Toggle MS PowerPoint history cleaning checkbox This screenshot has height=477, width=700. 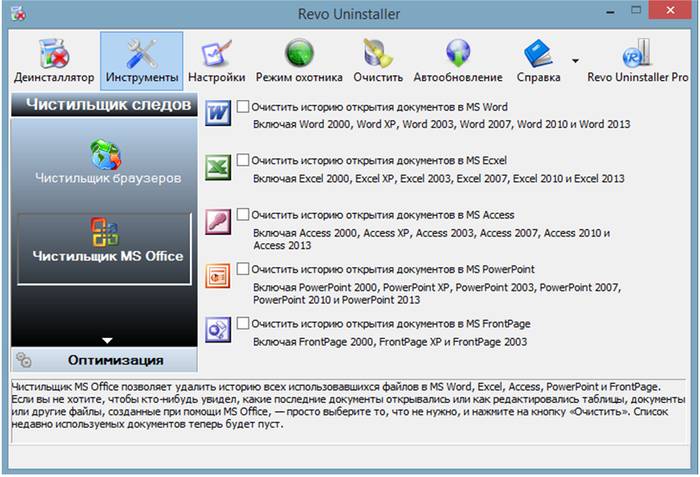click(x=242, y=268)
